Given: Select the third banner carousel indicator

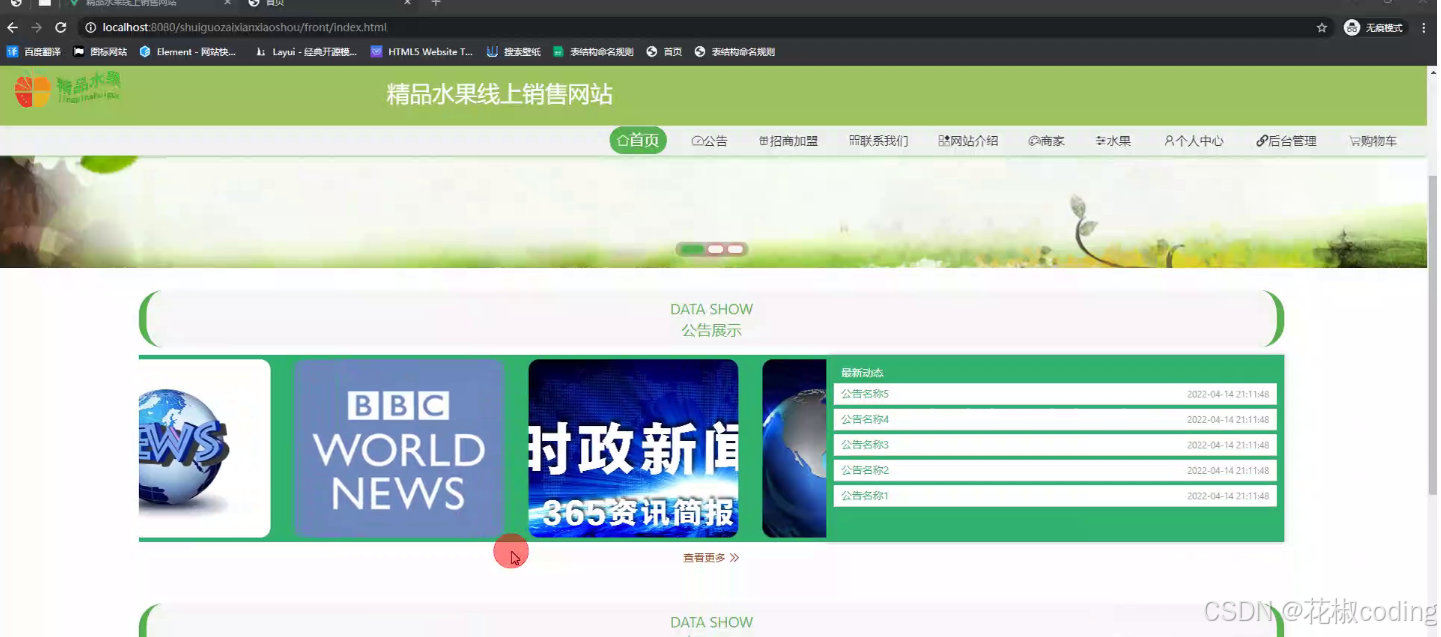Looking at the screenshot, I should (735, 249).
